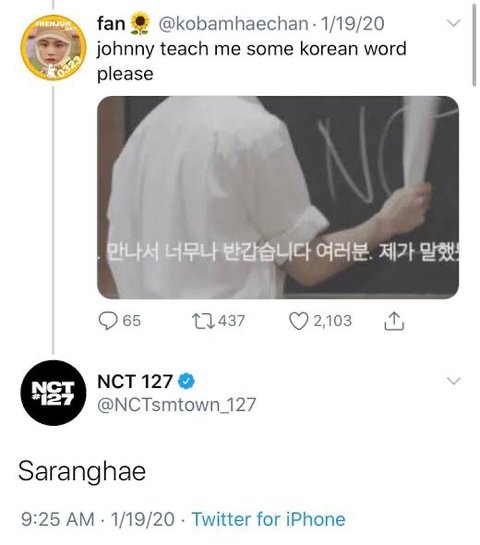Click the 1/19/20 date on fan's tweet

tap(352, 24)
